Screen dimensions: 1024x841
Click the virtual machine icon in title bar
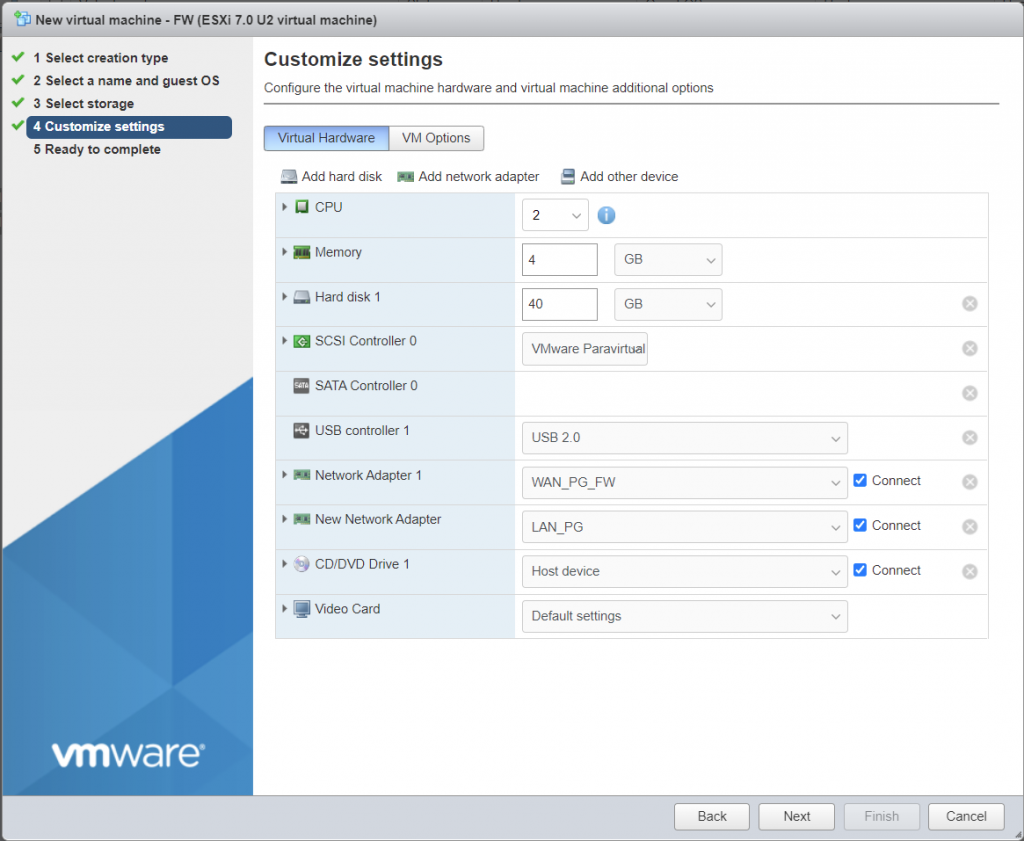point(22,19)
